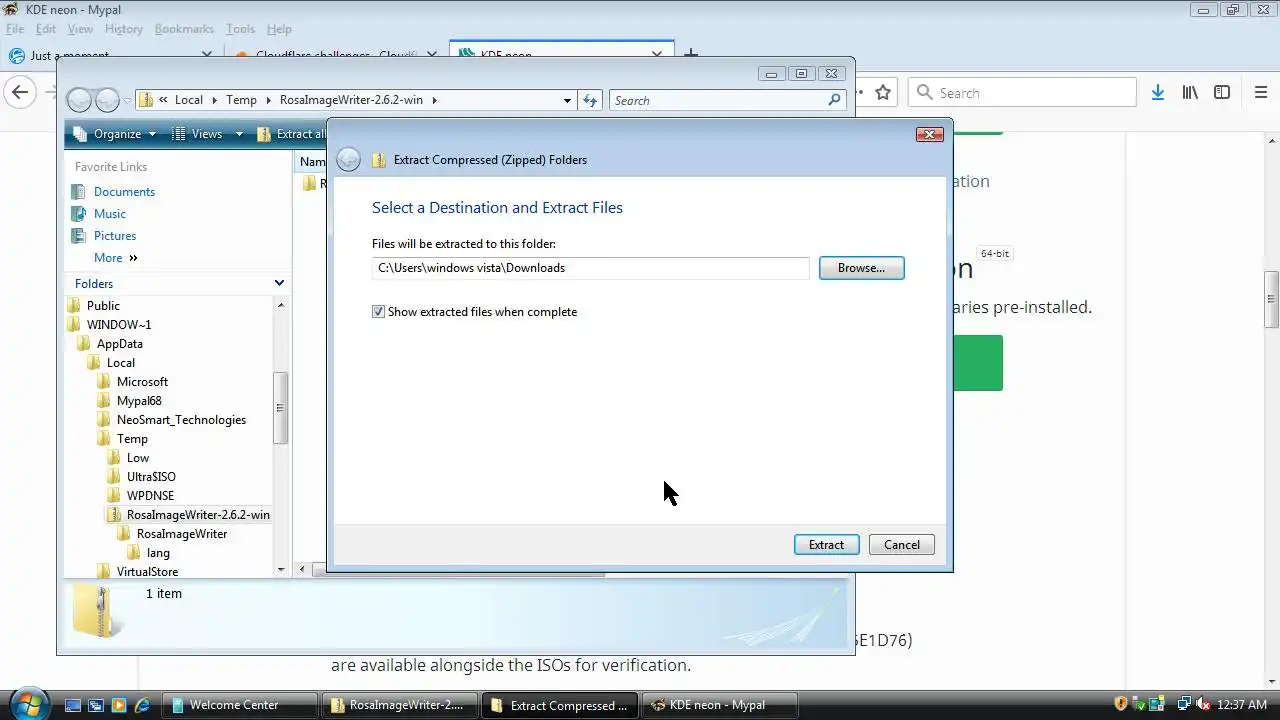Viewport: 1280px width, 720px height.
Task: Select the VirtualStore folder in tree
Action: point(147,572)
